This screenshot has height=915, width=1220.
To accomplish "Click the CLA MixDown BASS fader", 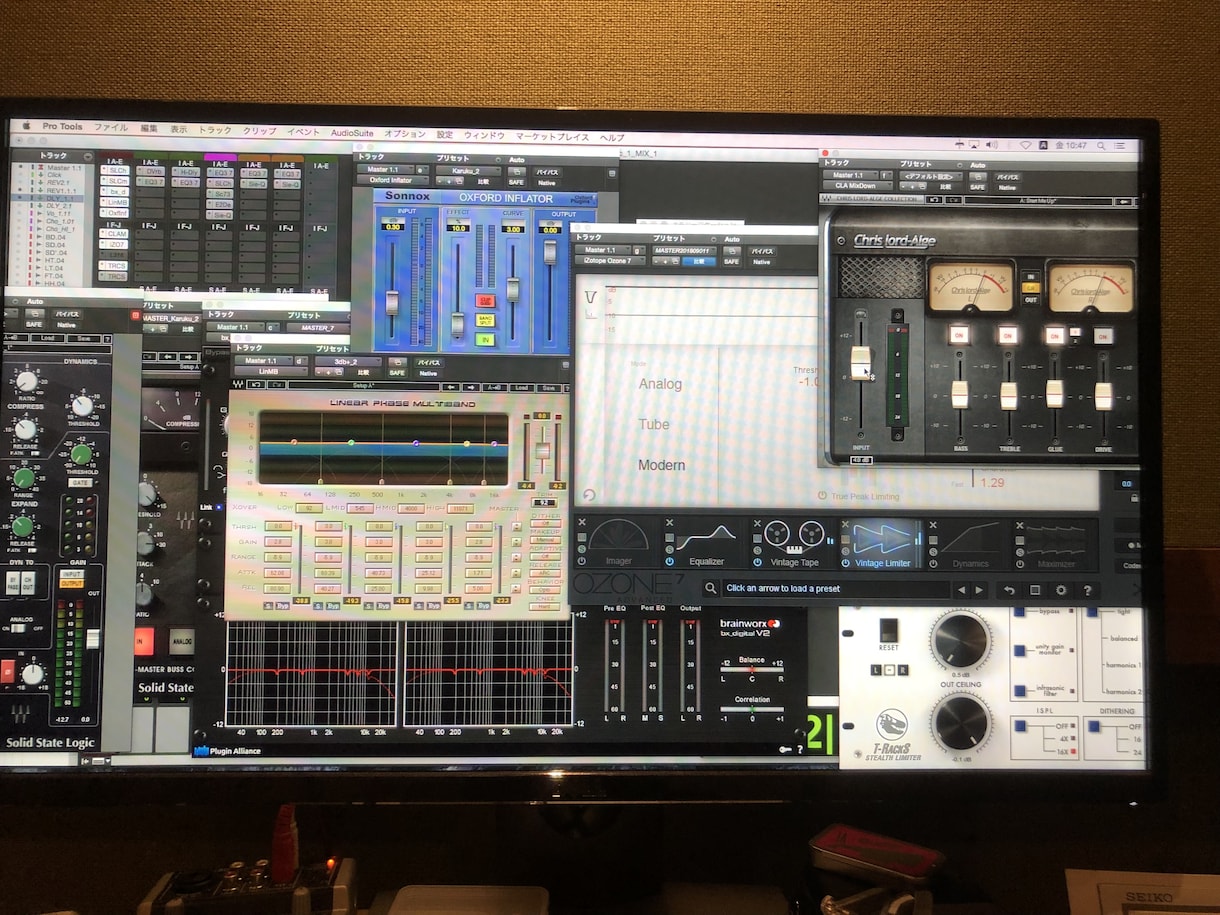I will pos(959,394).
